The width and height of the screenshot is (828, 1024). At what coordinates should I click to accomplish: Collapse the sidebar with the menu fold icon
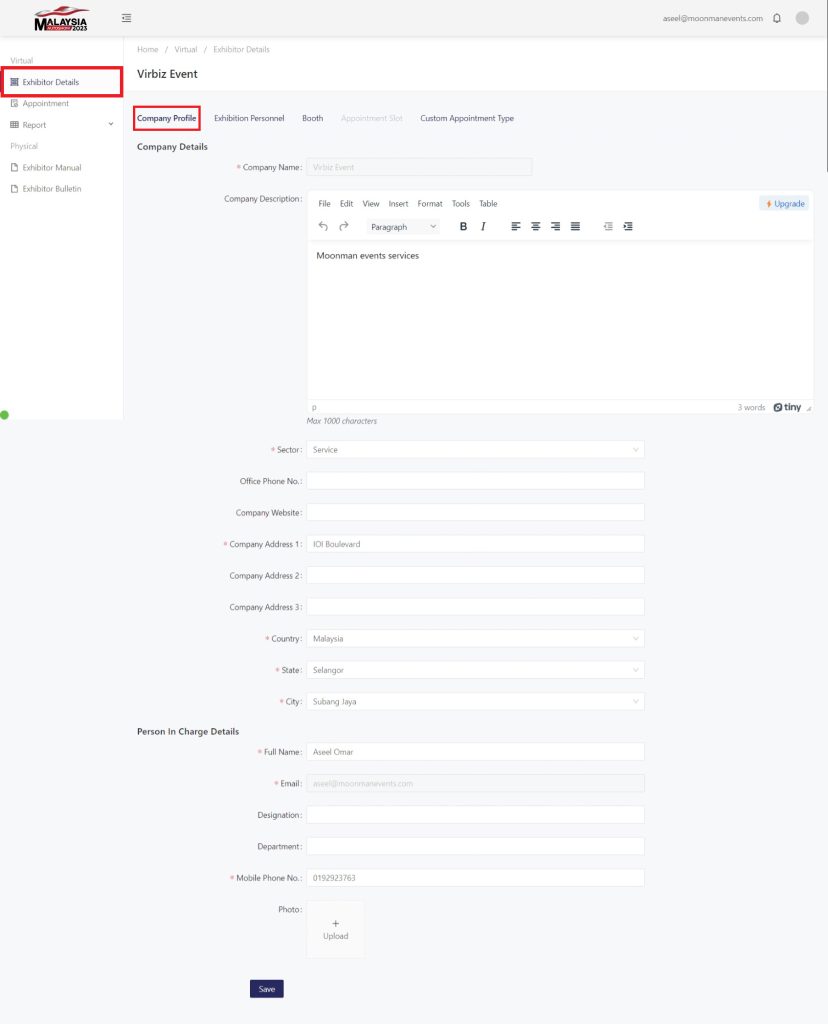click(126, 18)
